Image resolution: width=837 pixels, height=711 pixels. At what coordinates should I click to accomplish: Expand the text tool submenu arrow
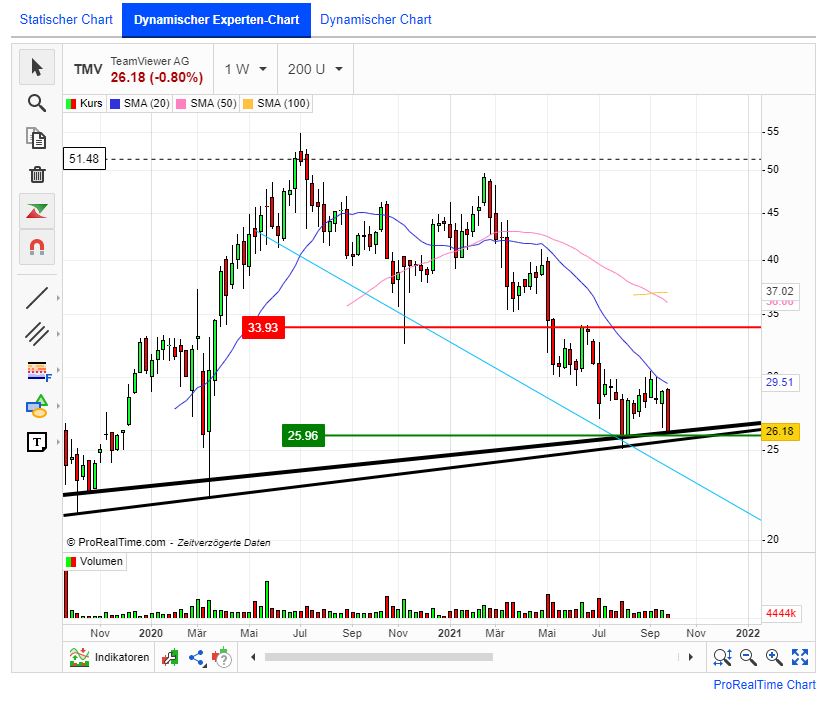[x=58, y=442]
